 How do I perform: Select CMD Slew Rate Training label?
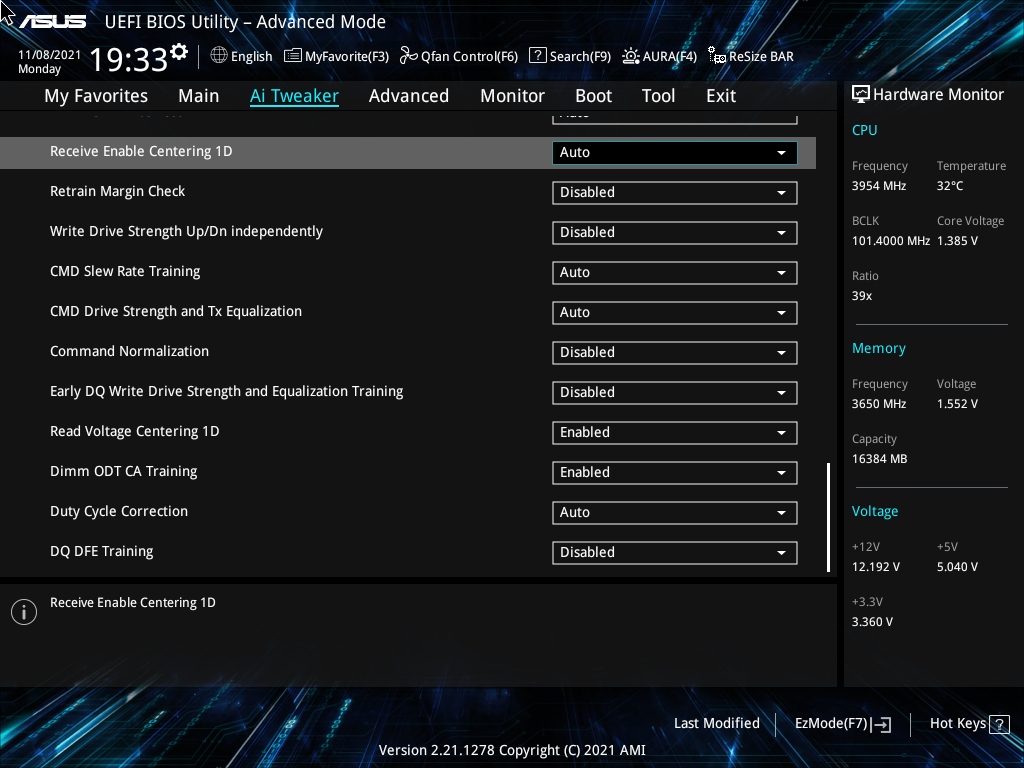(125, 272)
